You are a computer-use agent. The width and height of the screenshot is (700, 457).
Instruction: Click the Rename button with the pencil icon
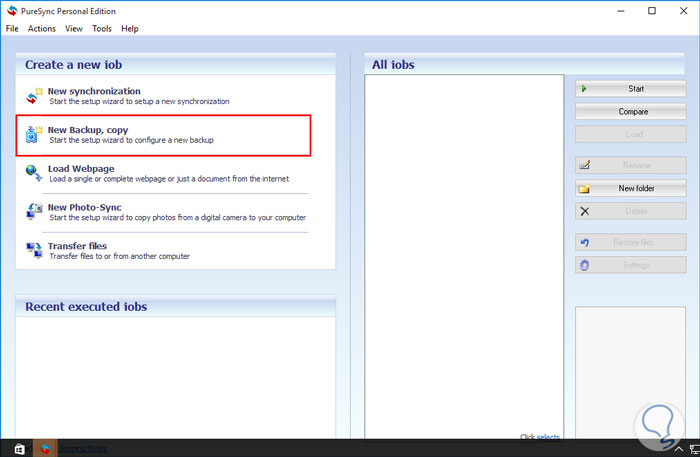[x=630, y=166]
